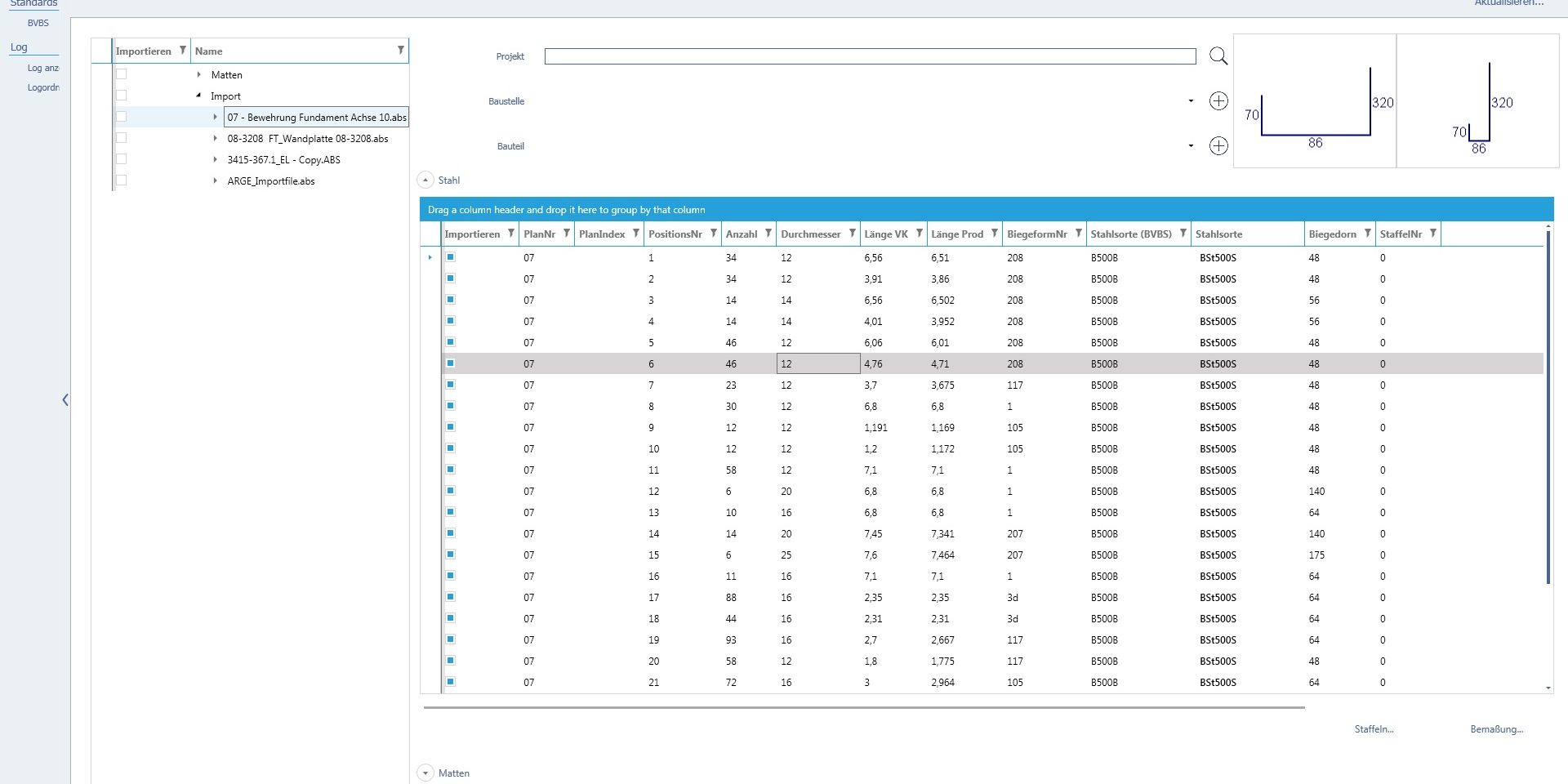Open the filter icon on StaffelNr column

[x=1432, y=234]
